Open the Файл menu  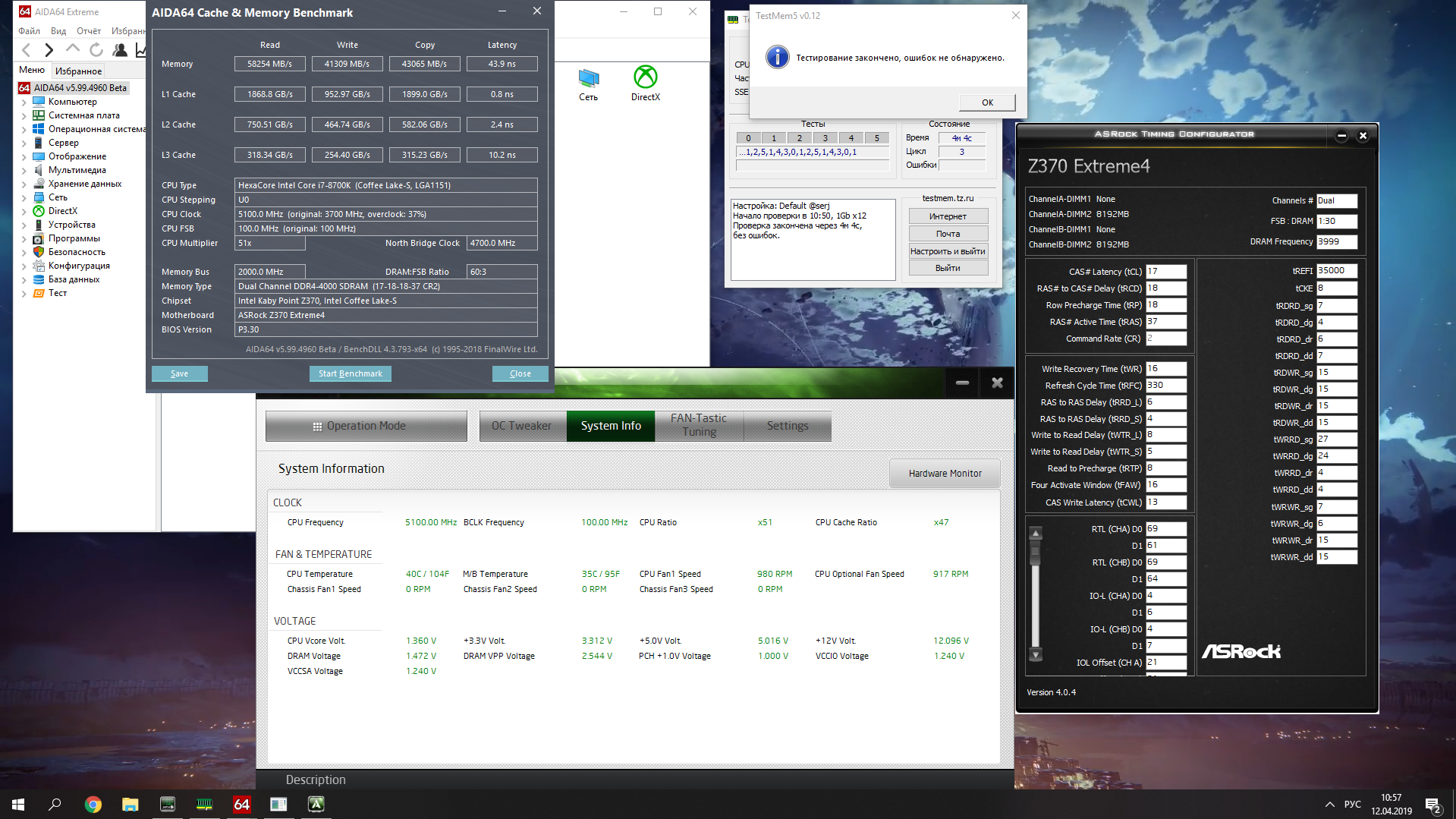click(30, 31)
